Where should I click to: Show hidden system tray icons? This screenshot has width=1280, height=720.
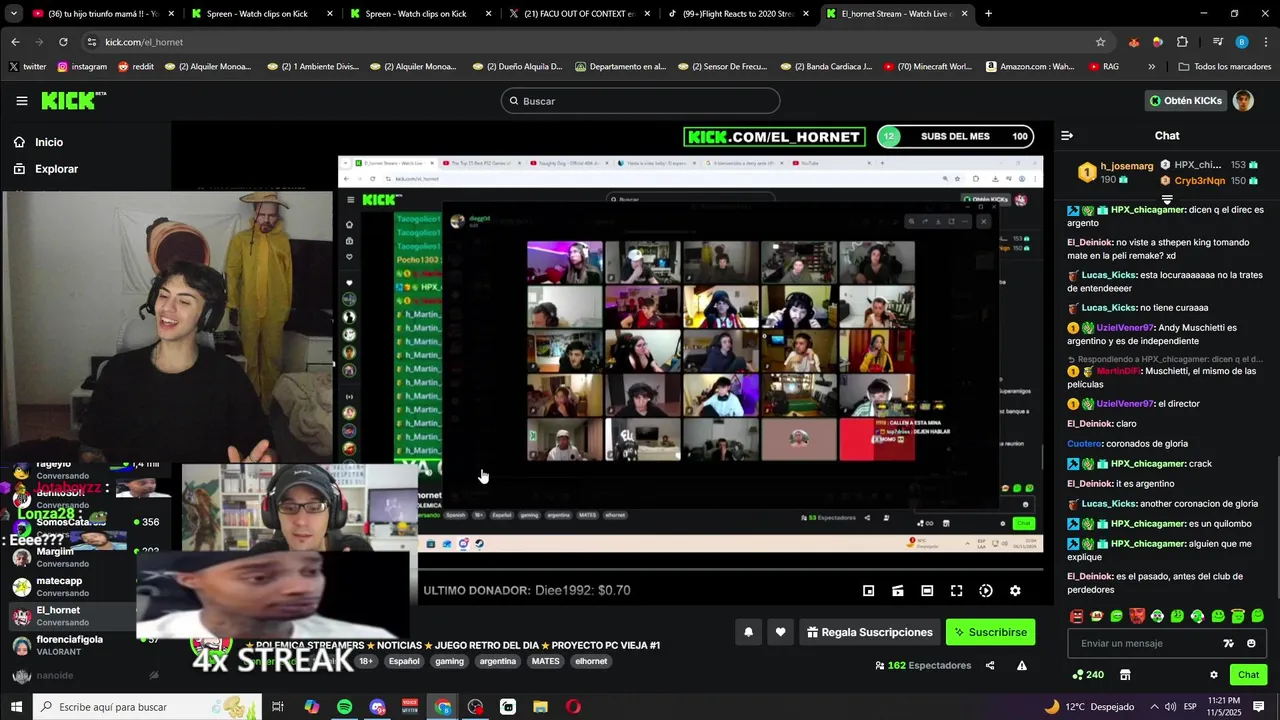tap(1154, 707)
